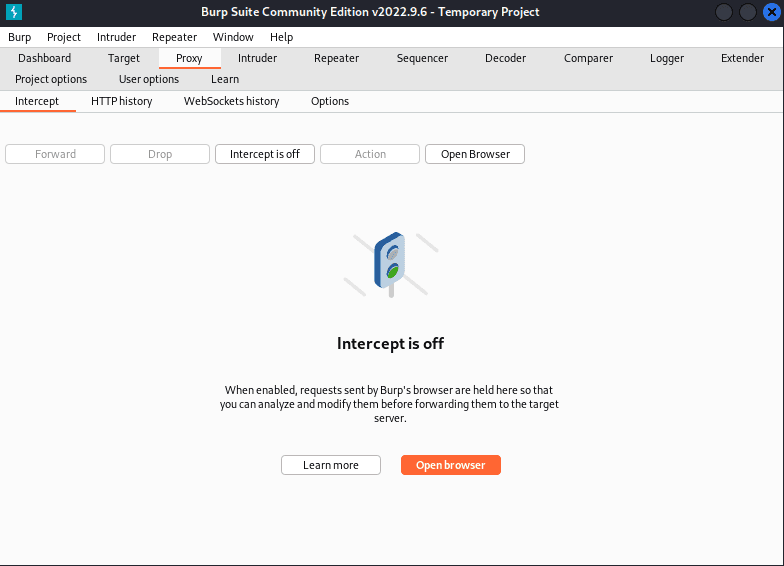Open the WebSockets history sub-tab
Screen dimensions: 784x566
(x=231, y=101)
